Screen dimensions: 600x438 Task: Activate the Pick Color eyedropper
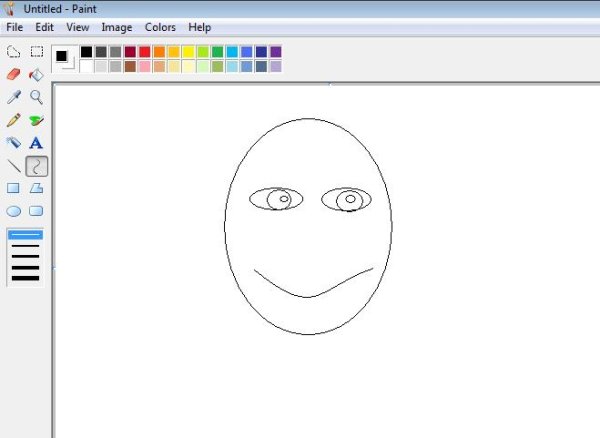point(14,97)
